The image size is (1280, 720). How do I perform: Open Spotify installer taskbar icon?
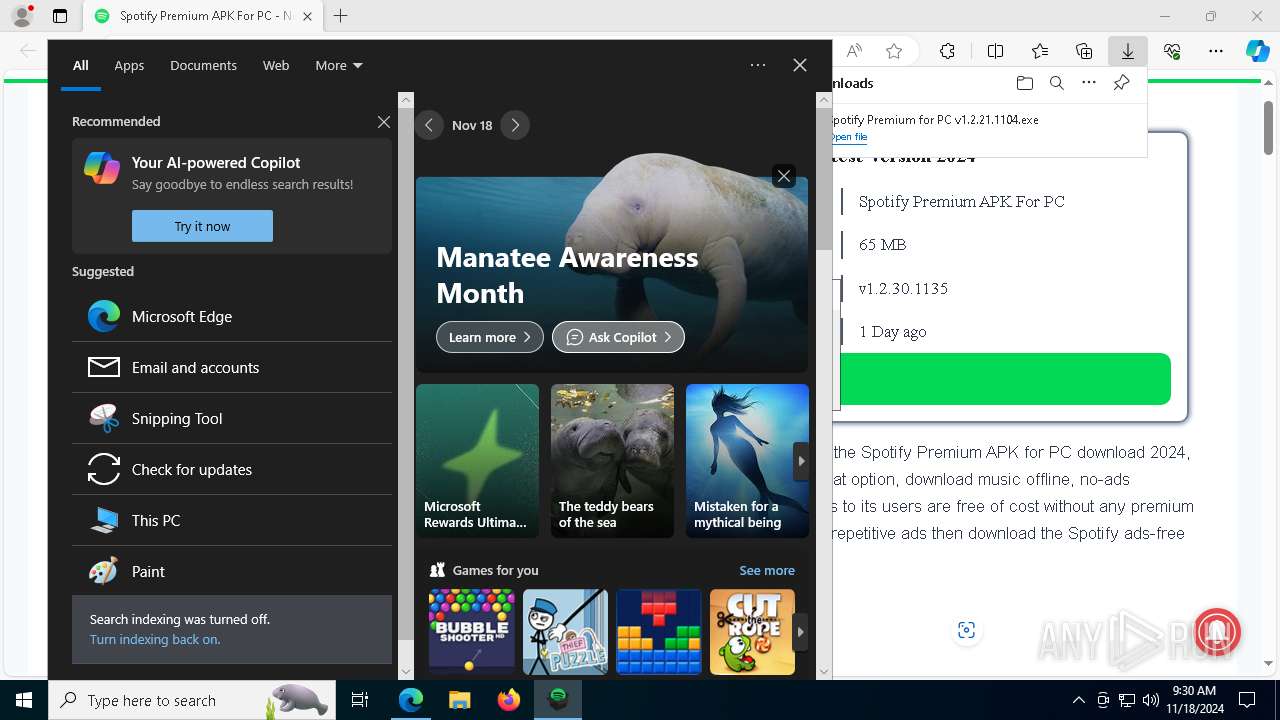[558, 700]
